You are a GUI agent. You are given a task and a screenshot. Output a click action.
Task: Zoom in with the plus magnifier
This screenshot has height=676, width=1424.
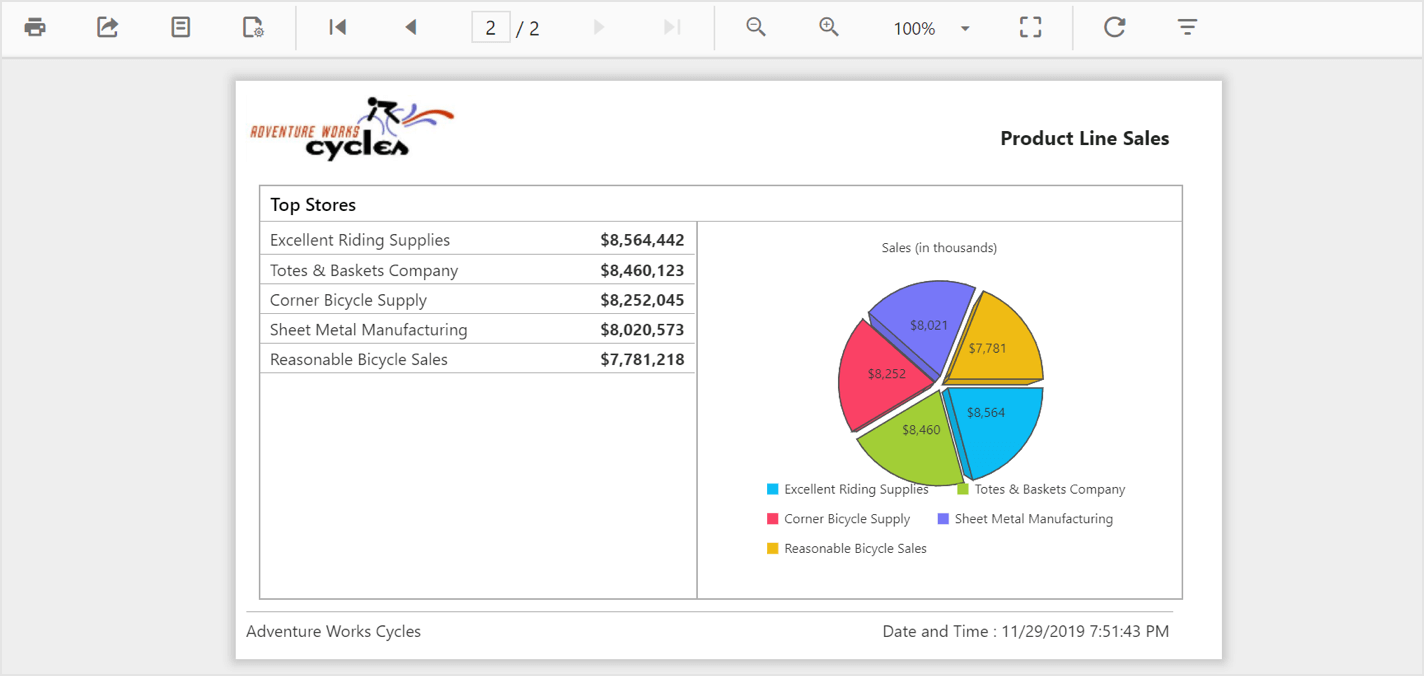click(x=829, y=27)
